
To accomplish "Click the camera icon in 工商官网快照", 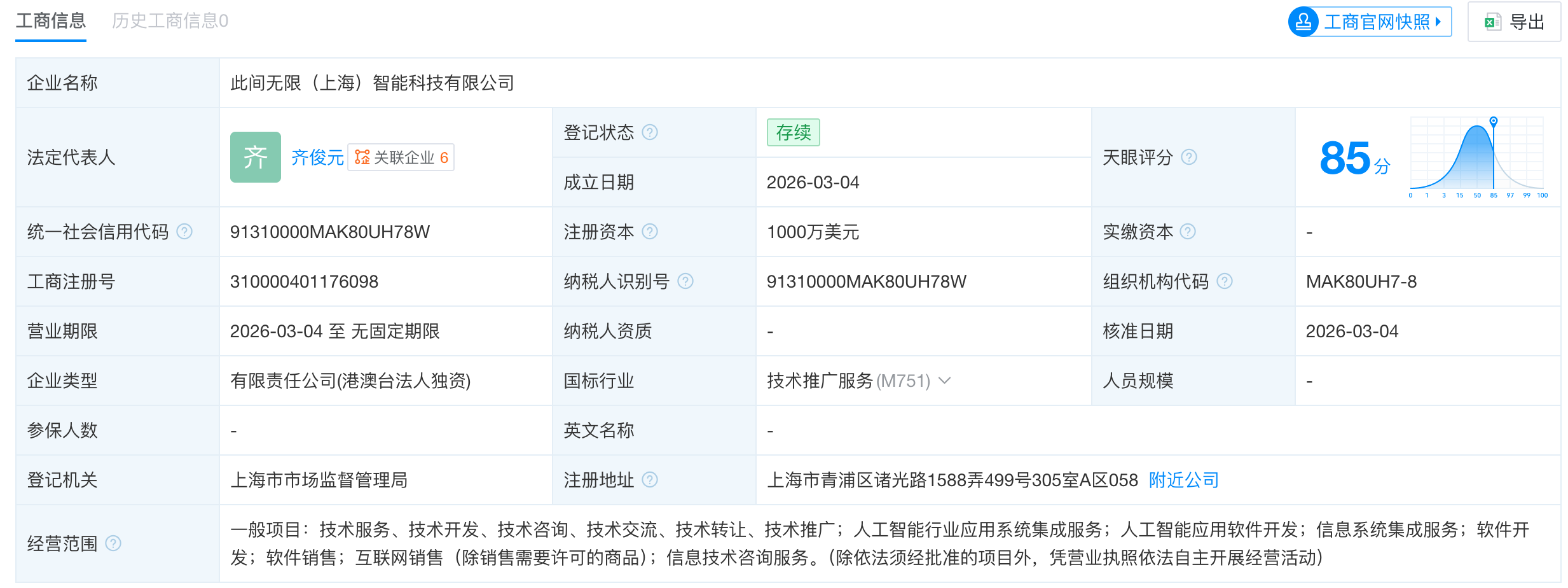I will [x=1303, y=21].
